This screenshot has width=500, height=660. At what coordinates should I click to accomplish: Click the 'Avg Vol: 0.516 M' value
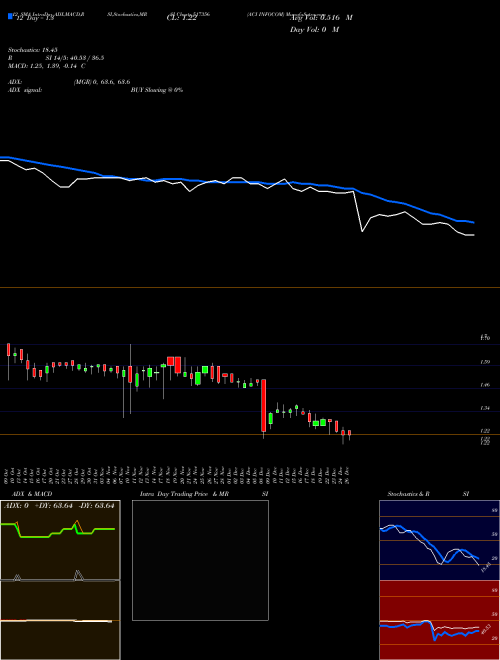click(x=321, y=18)
